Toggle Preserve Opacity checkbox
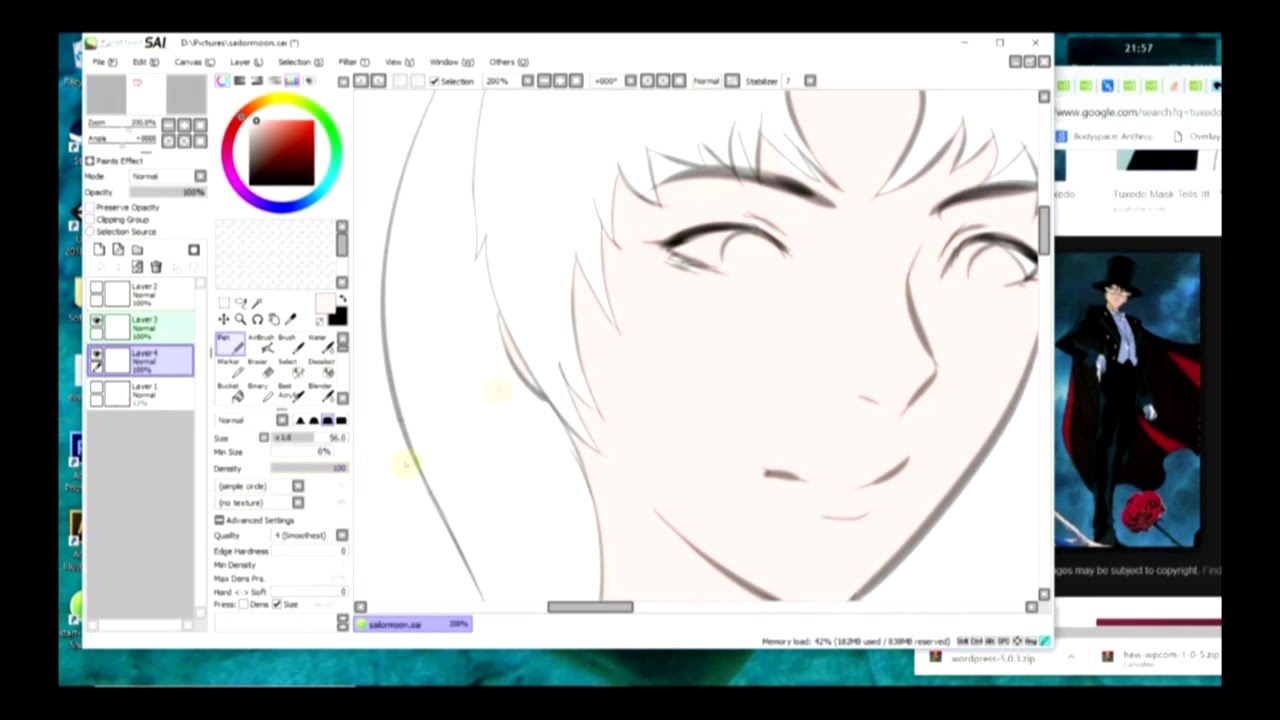This screenshot has height=720, width=1280. [x=90, y=207]
